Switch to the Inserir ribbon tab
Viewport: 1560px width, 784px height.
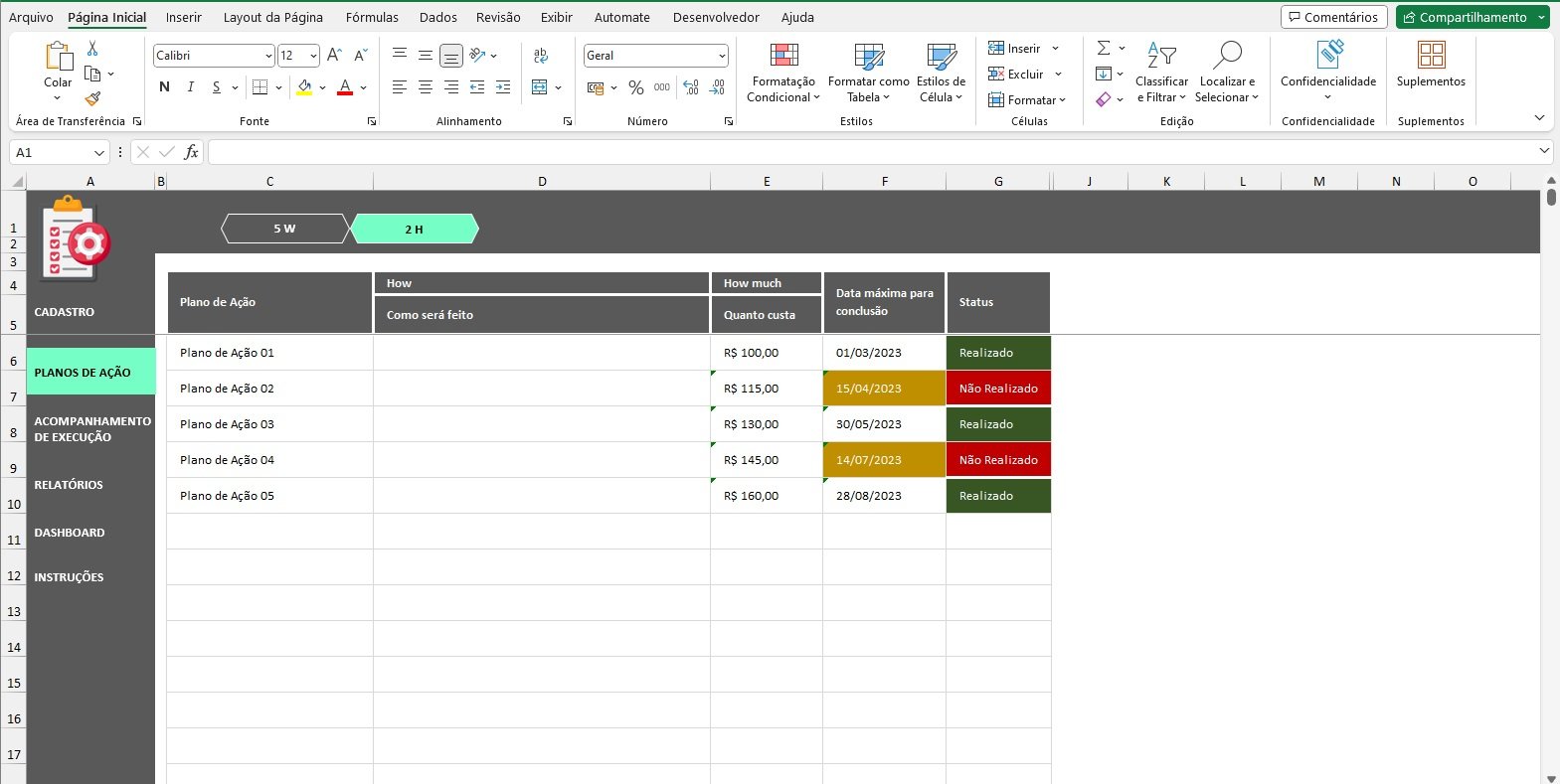pos(183,17)
